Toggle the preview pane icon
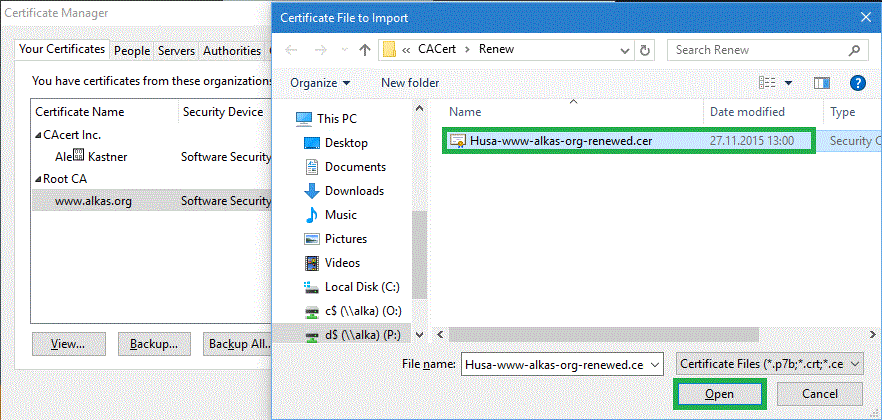 click(822, 83)
